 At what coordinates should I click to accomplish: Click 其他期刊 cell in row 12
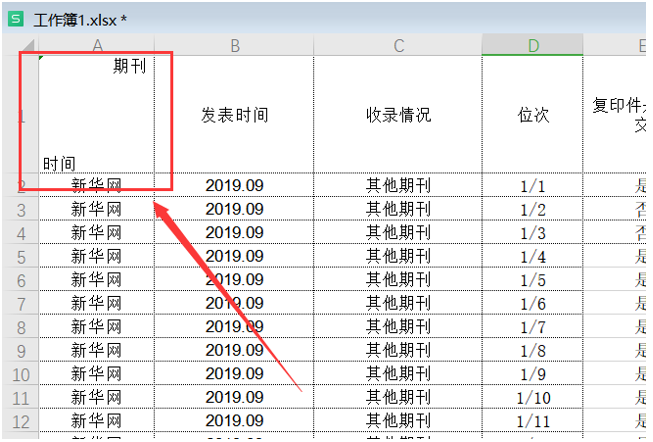(398, 421)
